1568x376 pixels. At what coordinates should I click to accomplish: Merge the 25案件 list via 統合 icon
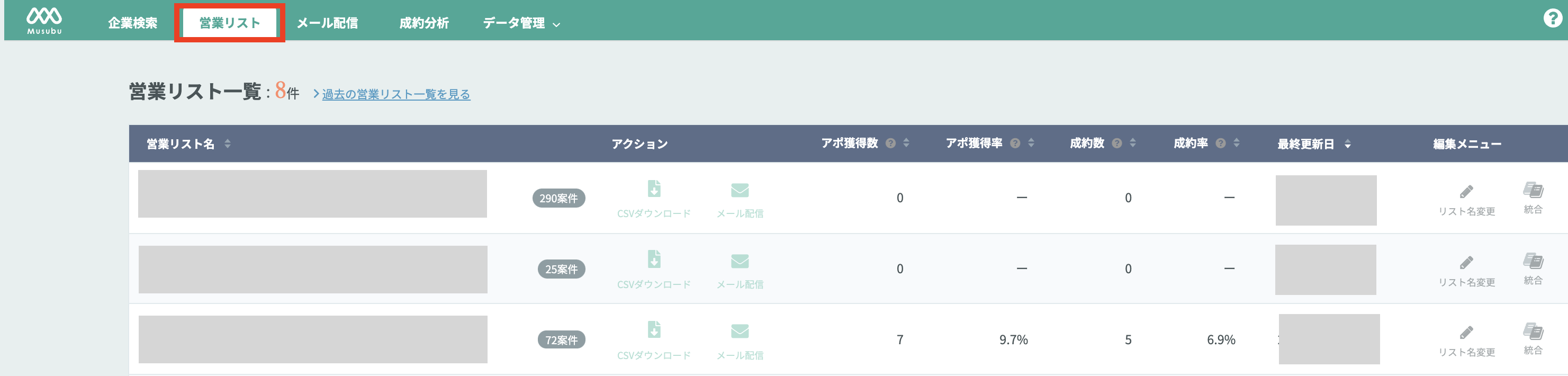1533,268
